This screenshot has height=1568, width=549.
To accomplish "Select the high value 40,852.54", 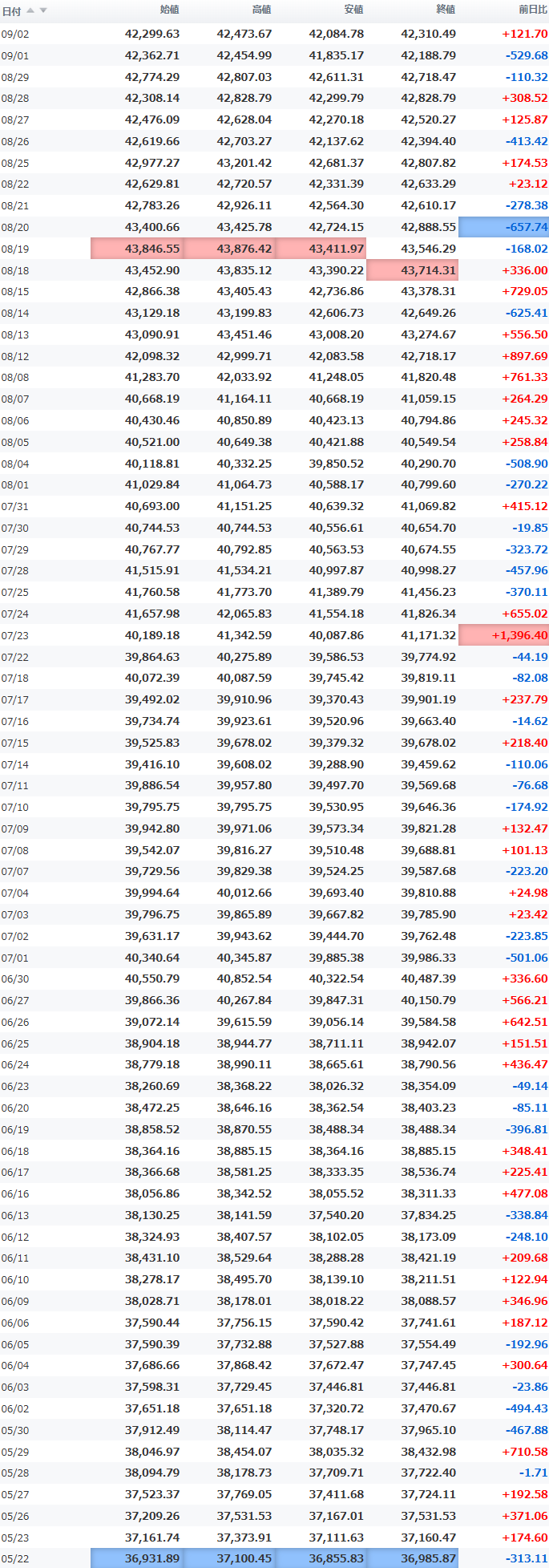I will point(244,978).
